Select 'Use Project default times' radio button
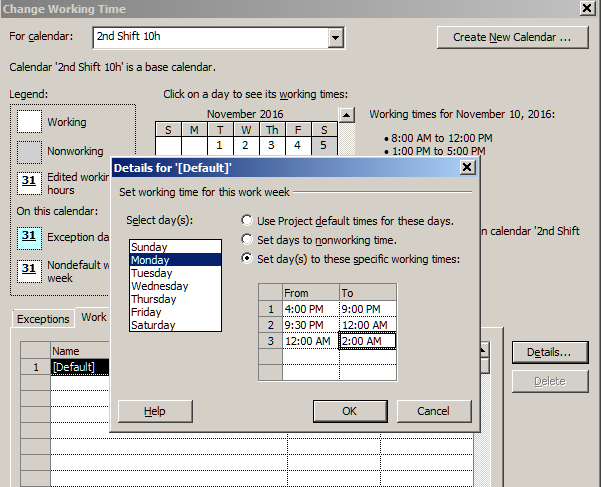 [x=247, y=220]
